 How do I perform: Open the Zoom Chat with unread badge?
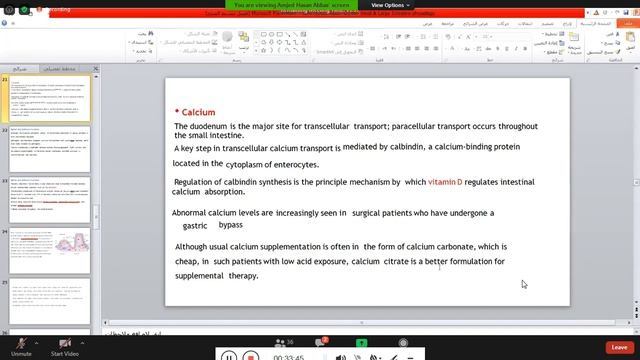pyautogui.click(x=321, y=342)
